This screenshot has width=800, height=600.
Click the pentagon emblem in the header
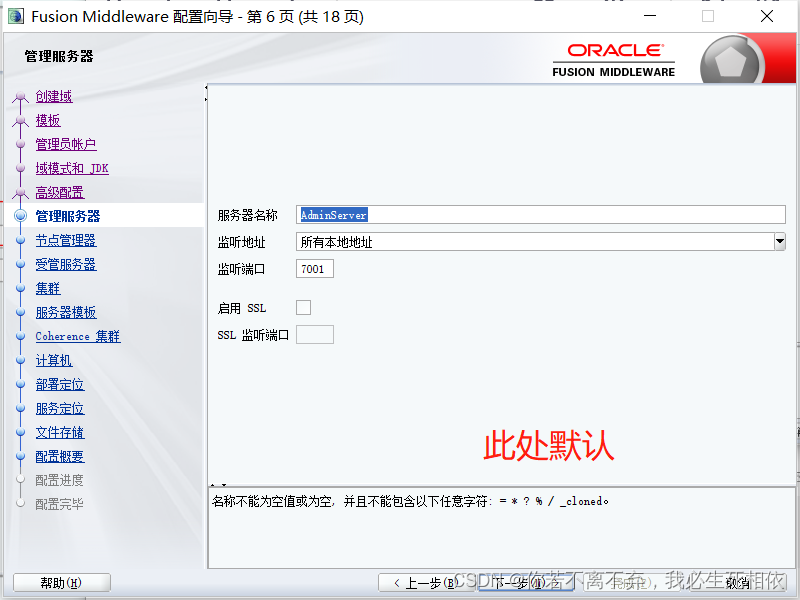[x=731, y=62]
